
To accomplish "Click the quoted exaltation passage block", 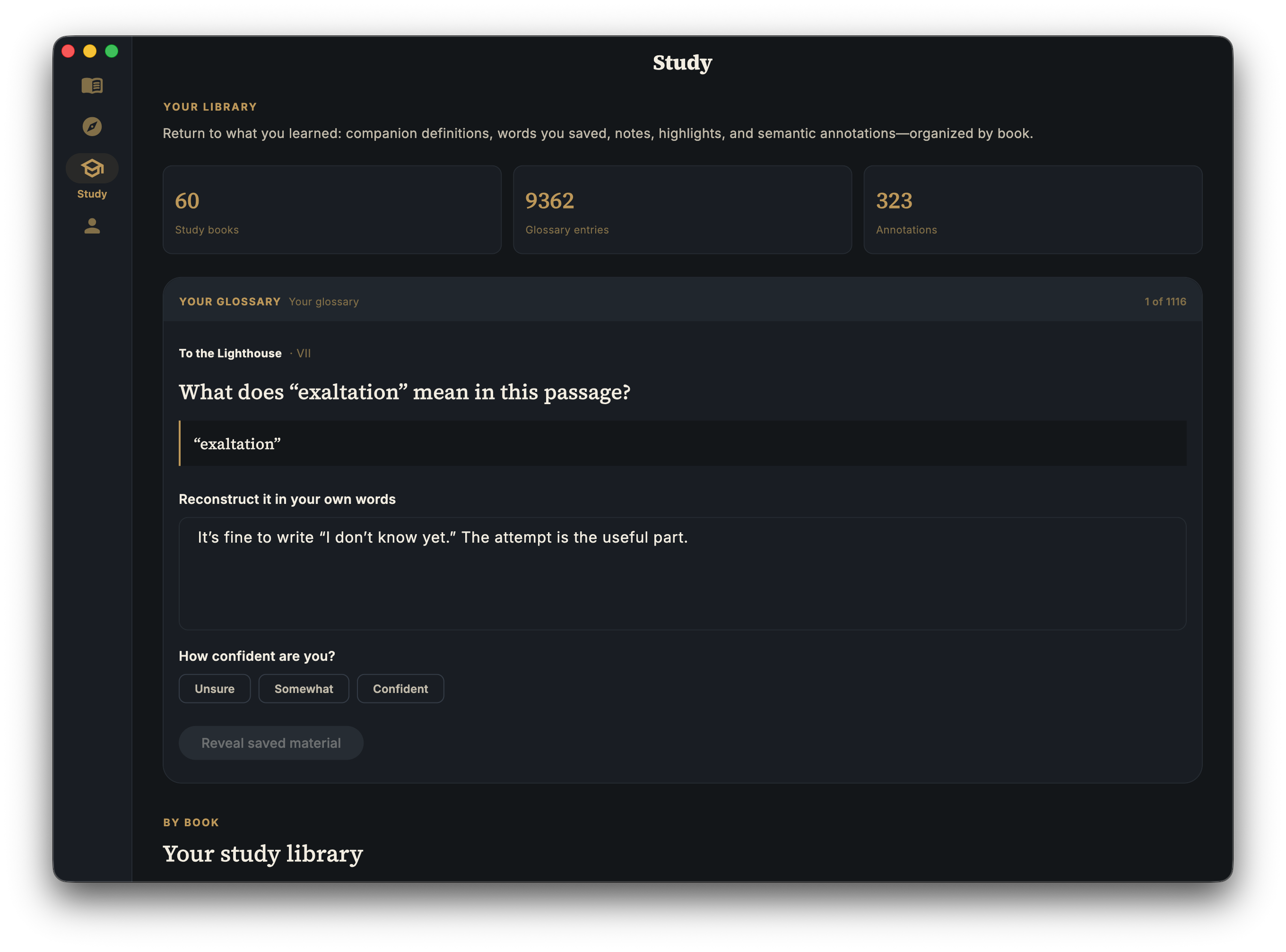I will click(x=683, y=443).
